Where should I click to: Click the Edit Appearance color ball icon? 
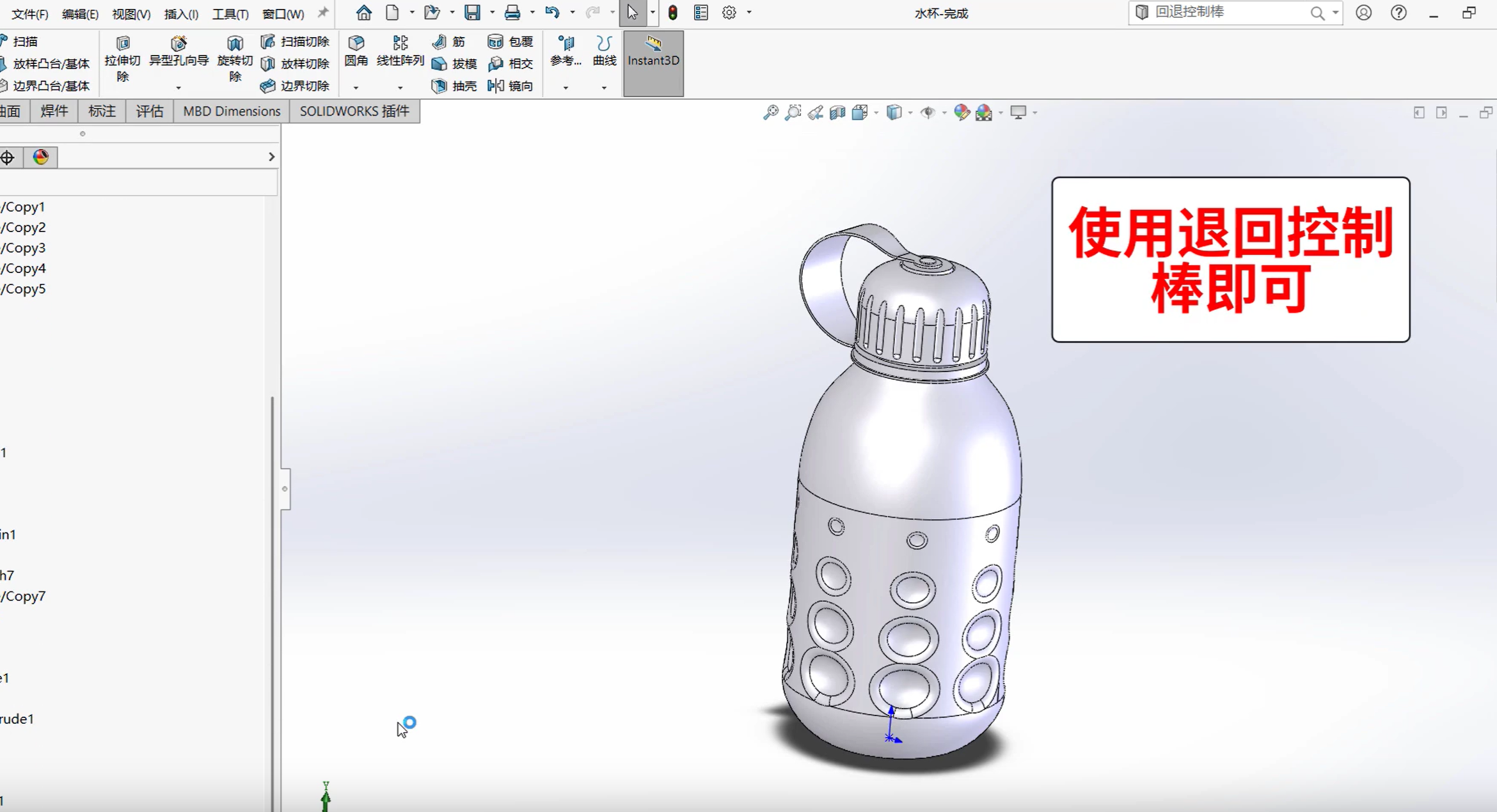click(x=962, y=113)
